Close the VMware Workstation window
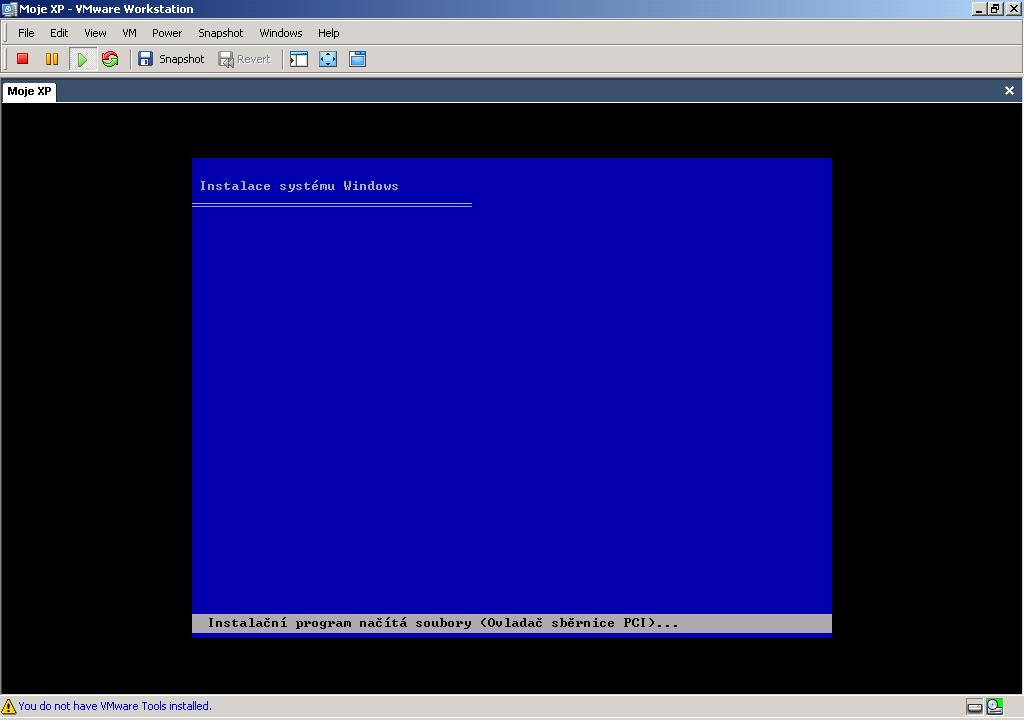The image size is (1024, 720). click(1013, 9)
